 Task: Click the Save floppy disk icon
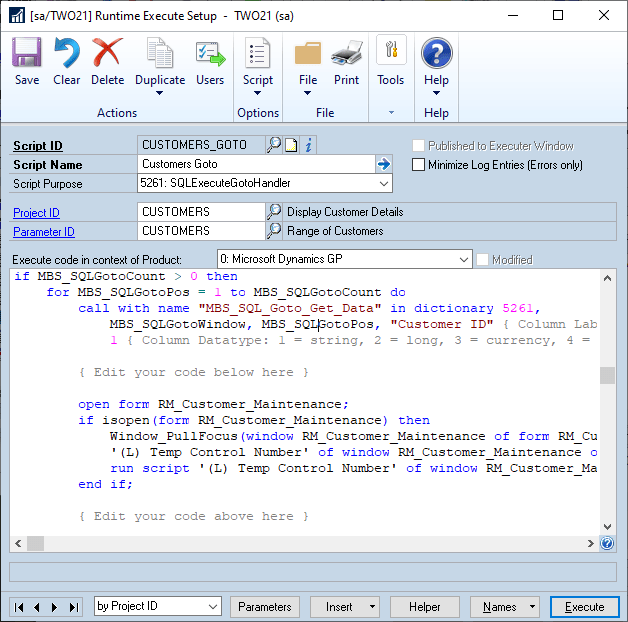click(x=27, y=52)
